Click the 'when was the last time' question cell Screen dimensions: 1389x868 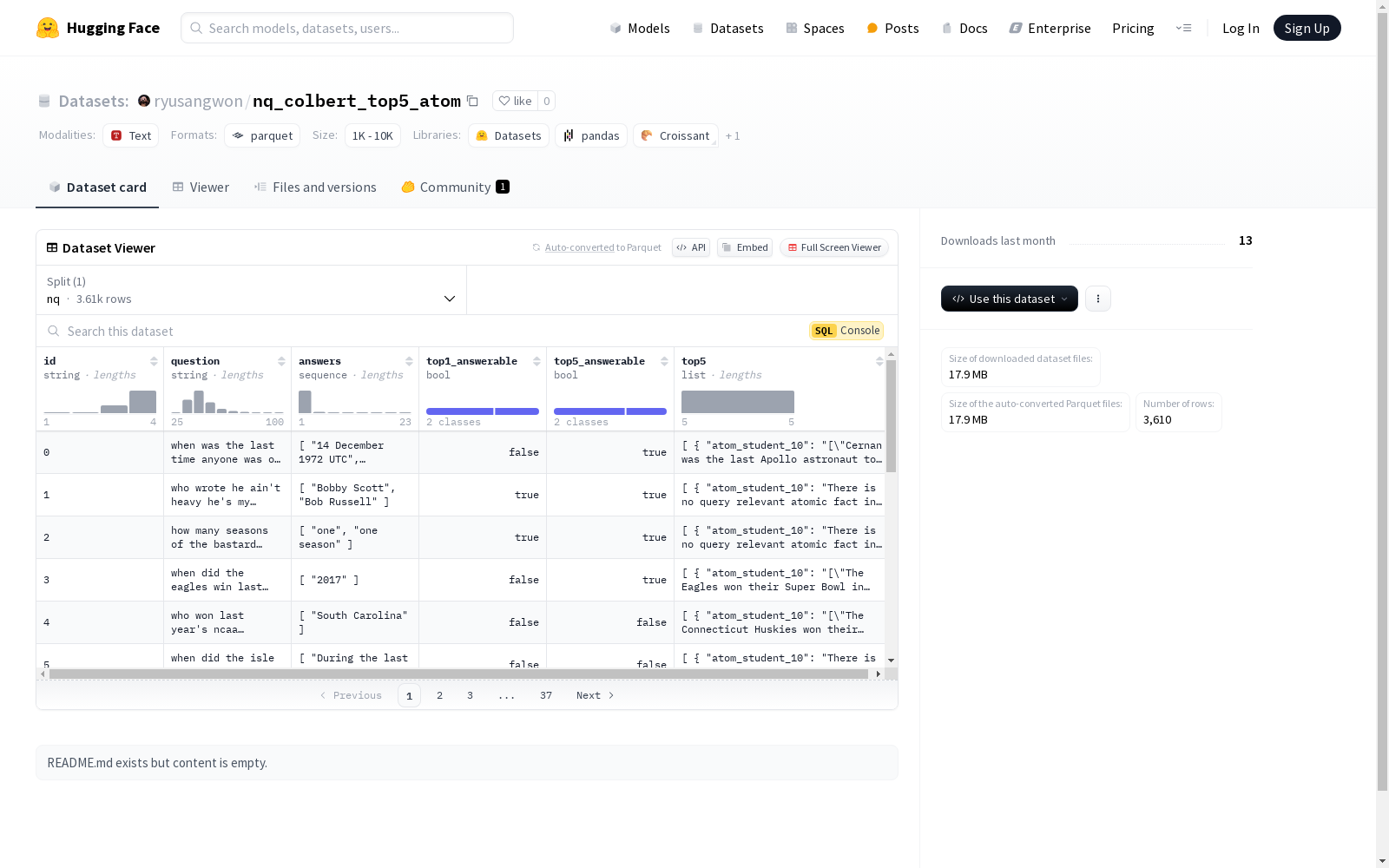[227, 452]
